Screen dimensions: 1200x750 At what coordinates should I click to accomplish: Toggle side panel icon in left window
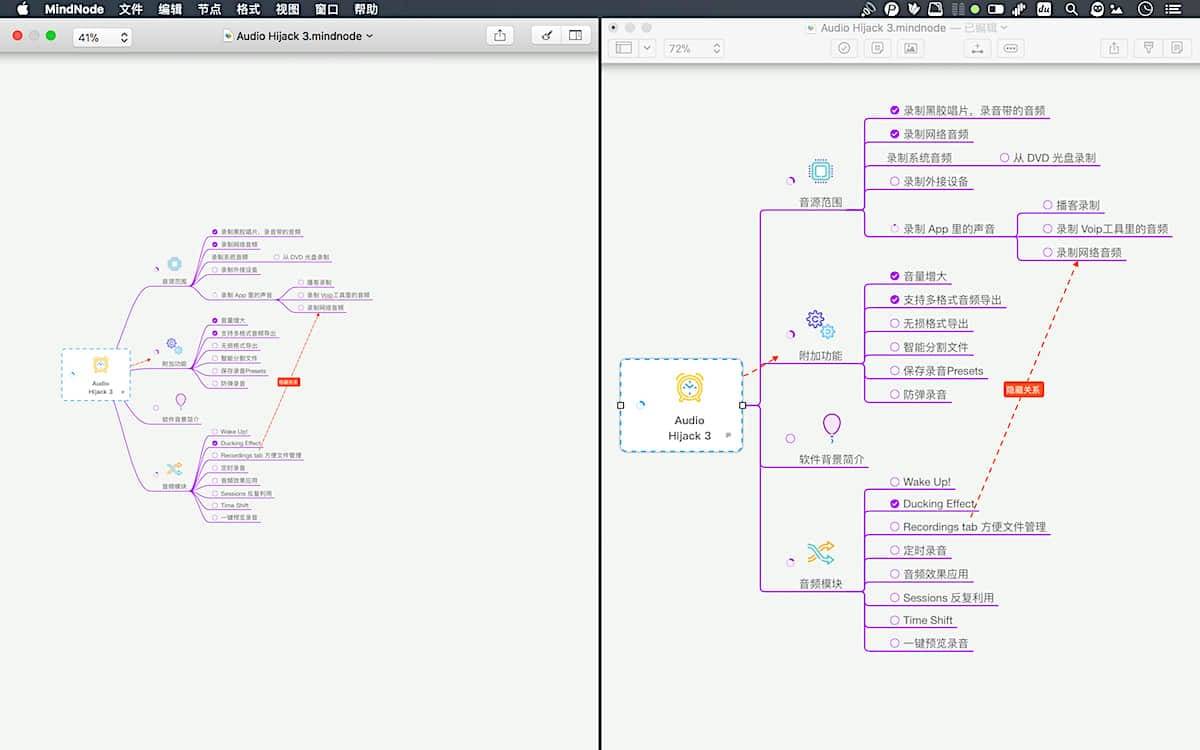575,36
